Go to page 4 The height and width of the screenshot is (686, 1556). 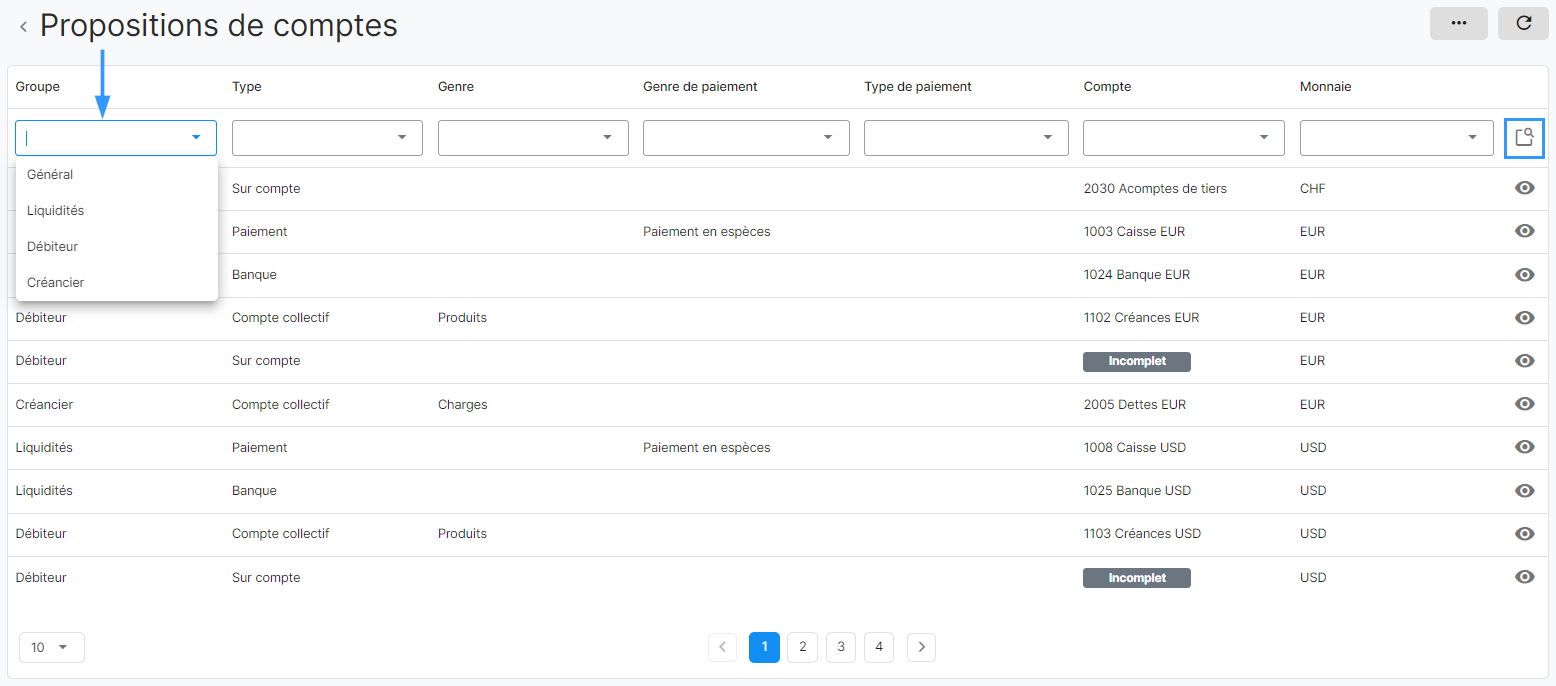coord(879,647)
